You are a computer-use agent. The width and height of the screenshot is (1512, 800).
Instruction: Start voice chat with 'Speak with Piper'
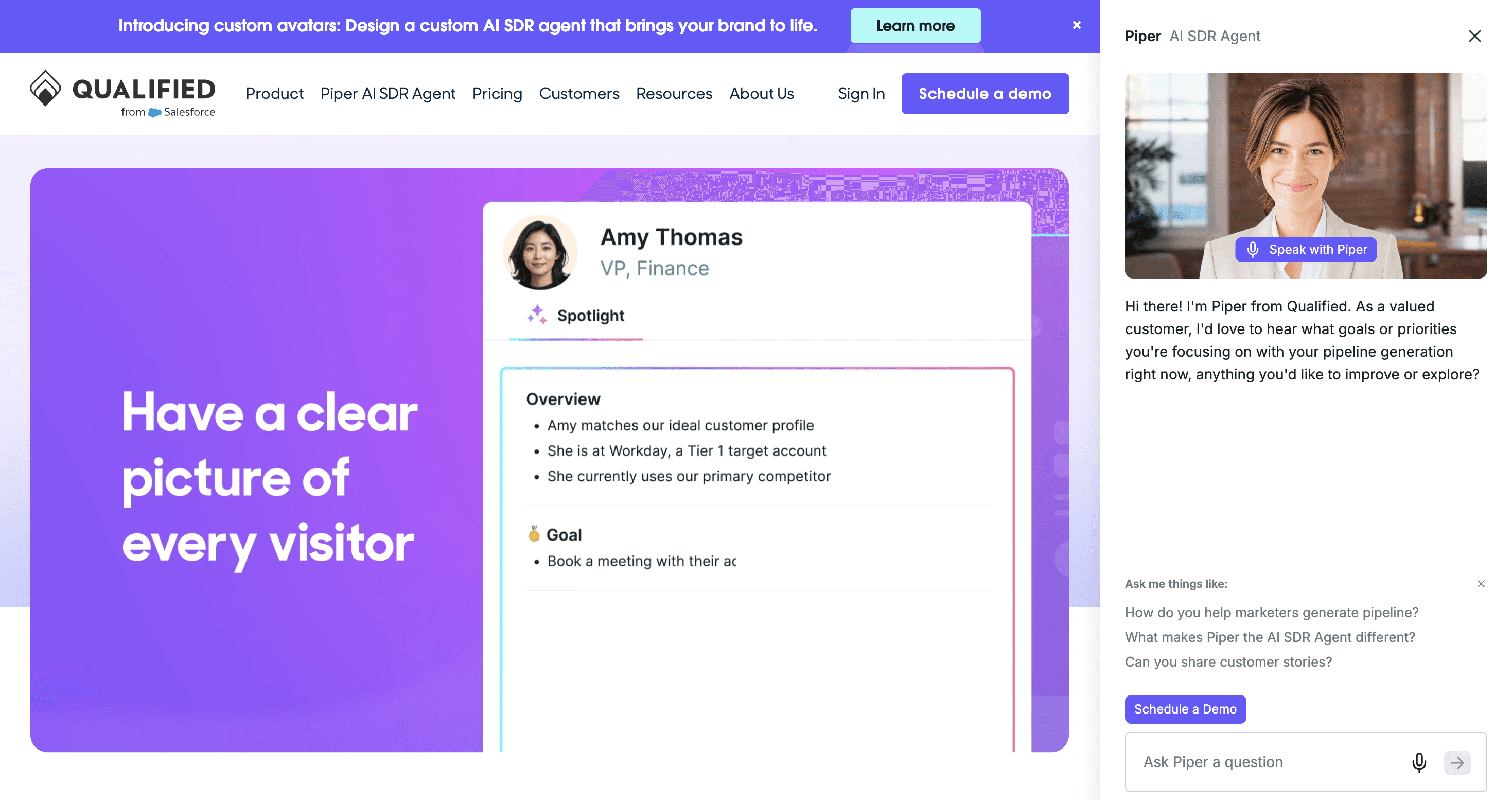(1306, 250)
